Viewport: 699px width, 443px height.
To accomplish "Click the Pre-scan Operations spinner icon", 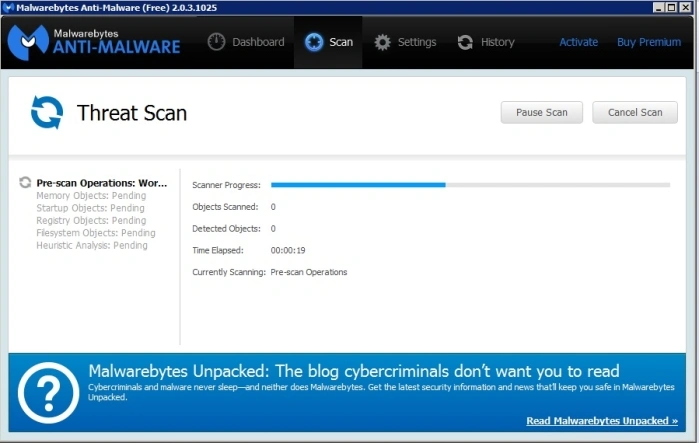I will coord(25,182).
